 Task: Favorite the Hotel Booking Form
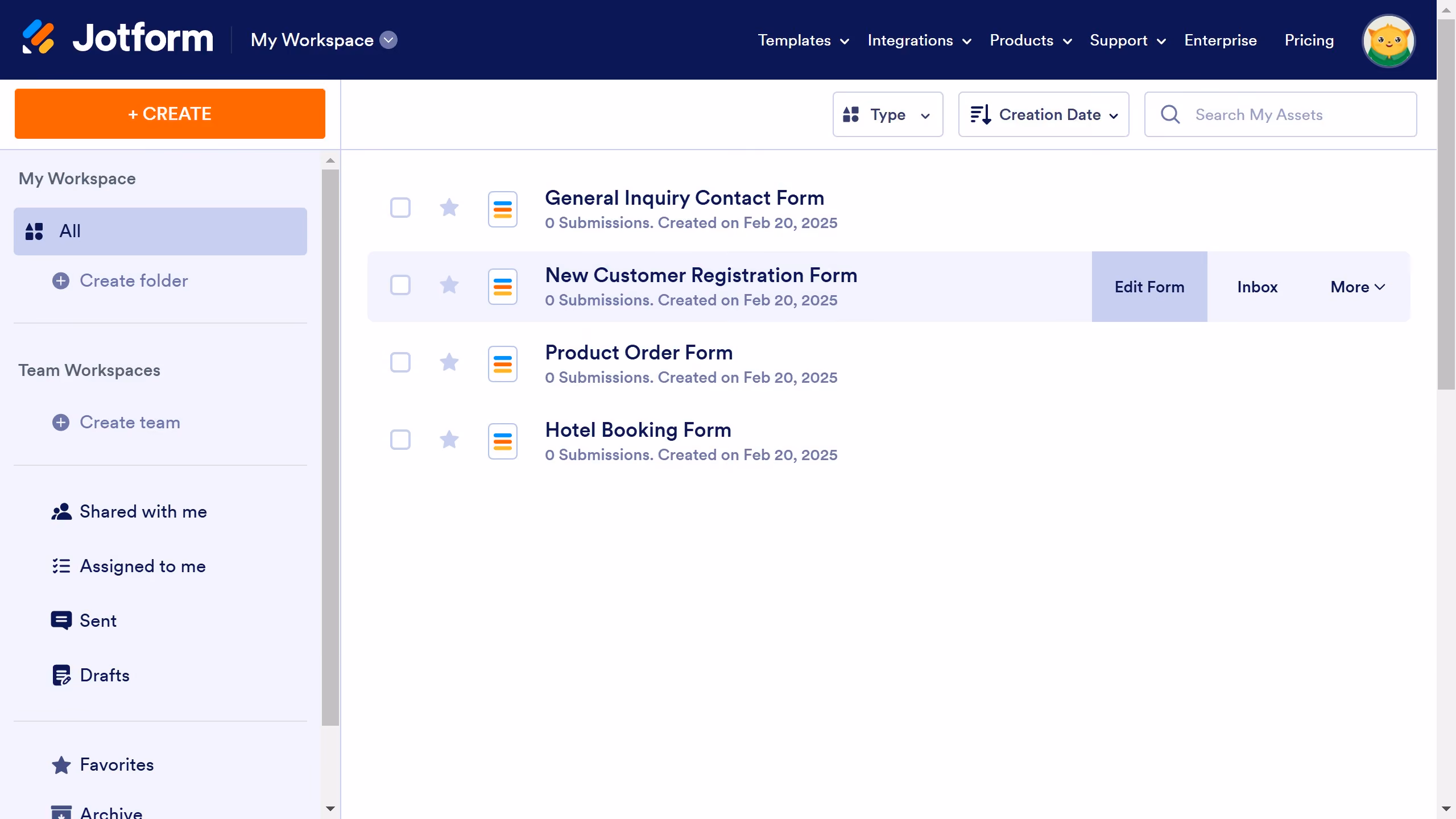[449, 440]
